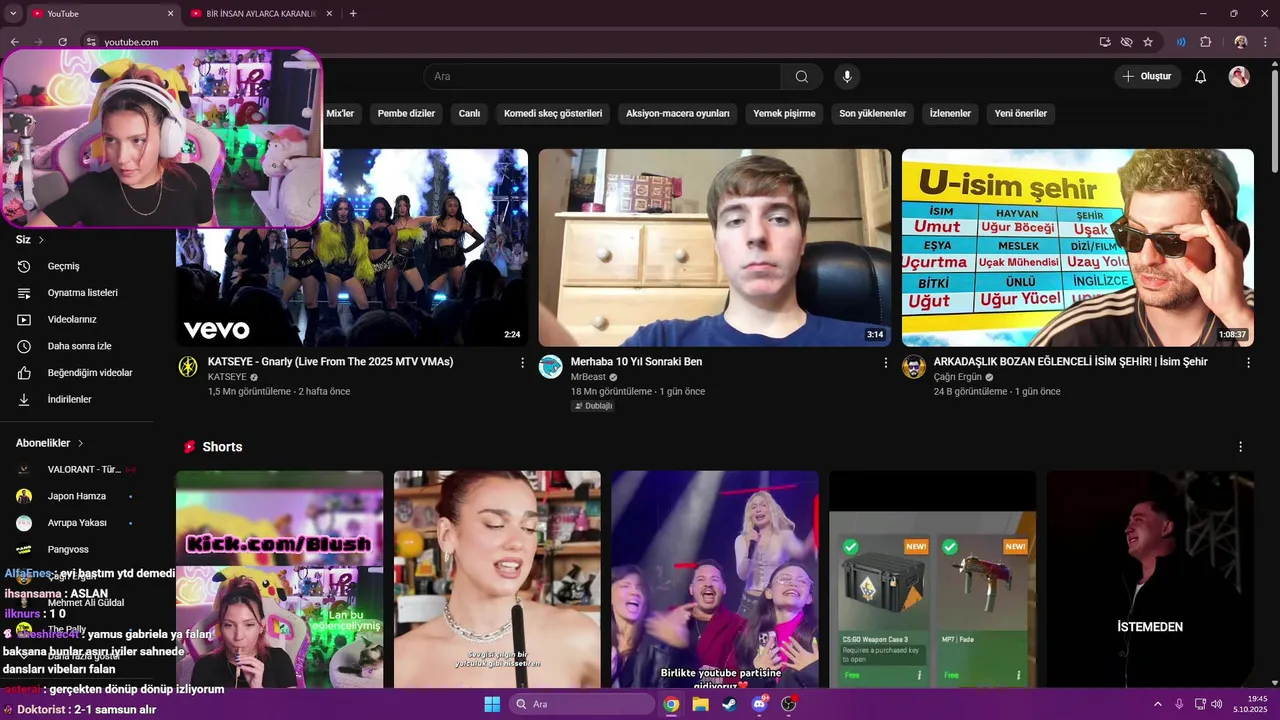This screenshot has height=720, width=1280.
Task: Click the Oluştur create button
Action: coord(1148,77)
